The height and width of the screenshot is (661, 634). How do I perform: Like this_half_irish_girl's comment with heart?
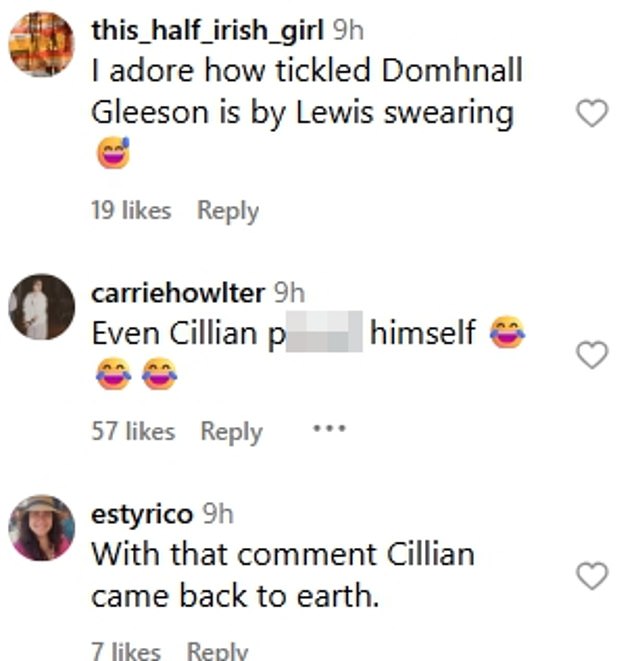point(592,113)
